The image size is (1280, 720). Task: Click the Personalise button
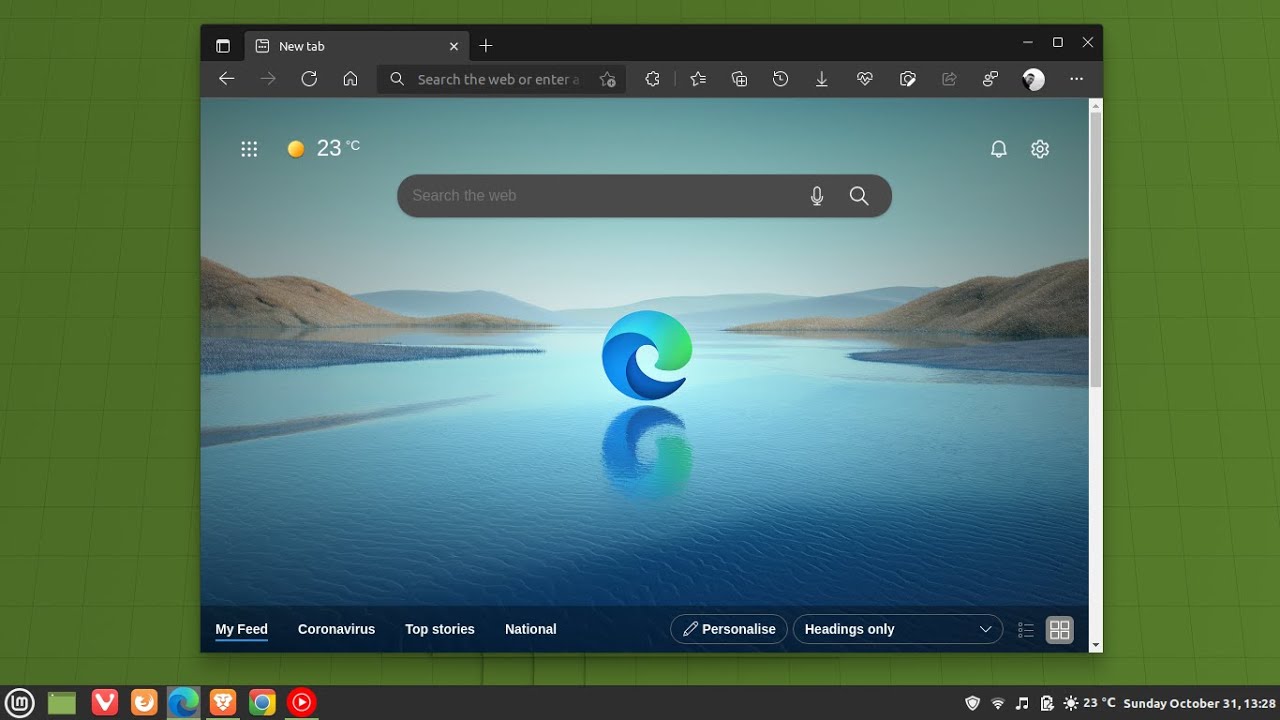[729, 629]
